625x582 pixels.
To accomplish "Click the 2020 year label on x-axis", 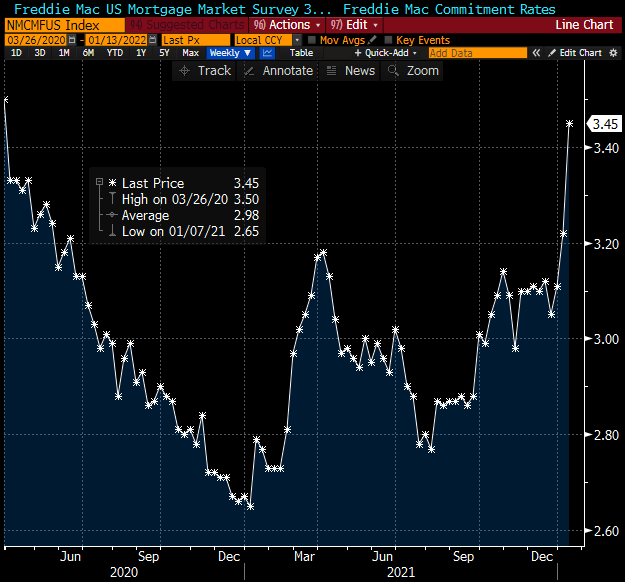I will point(124,572).
